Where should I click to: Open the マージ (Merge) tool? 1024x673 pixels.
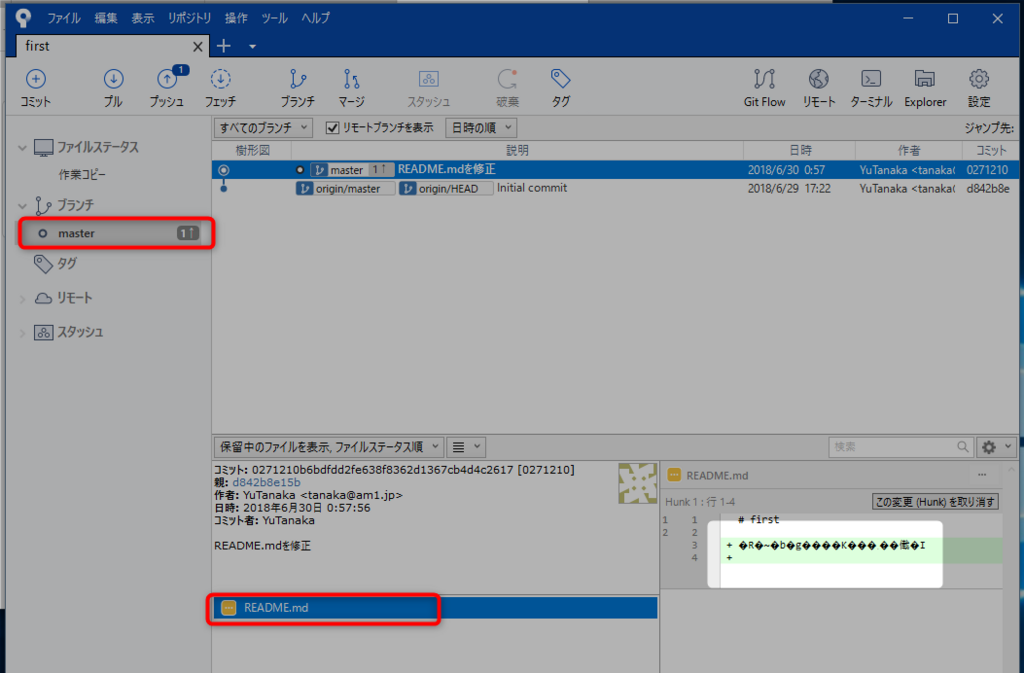coord(351,88)
